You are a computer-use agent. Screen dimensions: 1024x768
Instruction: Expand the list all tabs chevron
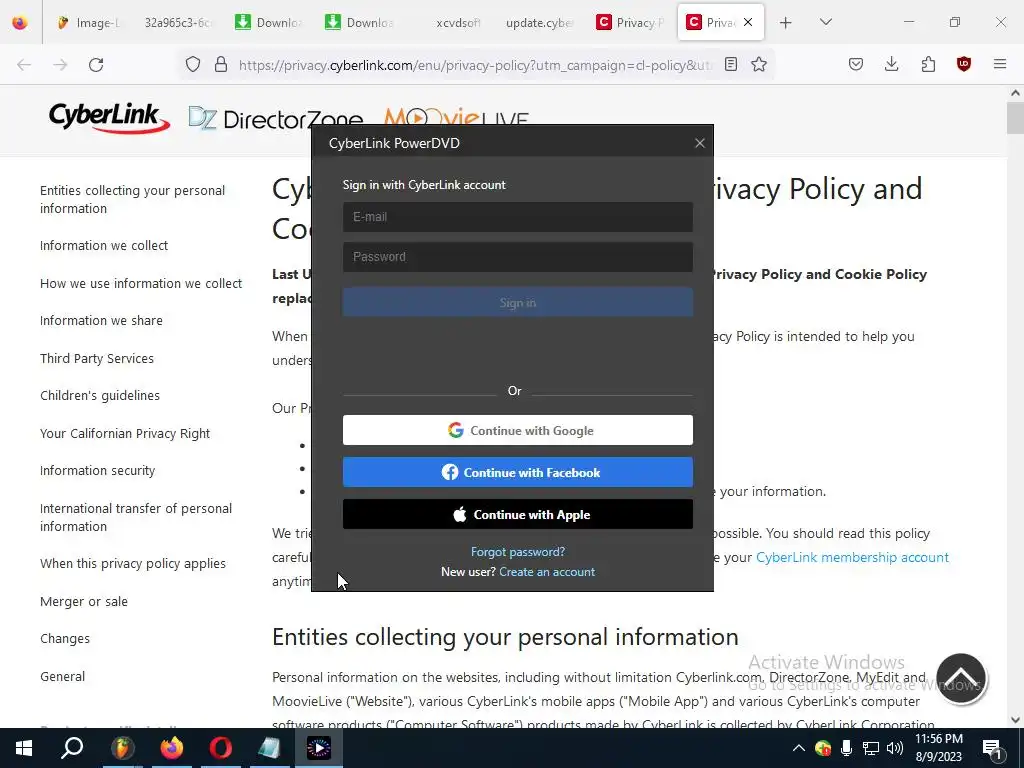826,22
